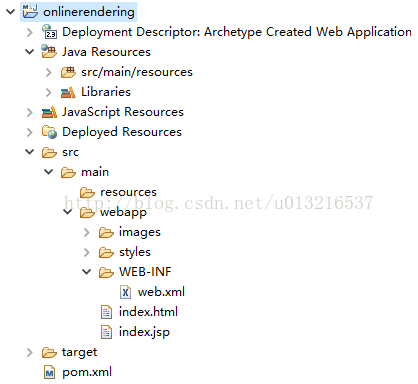418x384 pixels.
Task: Select the src folder label
Action: click(70, 152)
